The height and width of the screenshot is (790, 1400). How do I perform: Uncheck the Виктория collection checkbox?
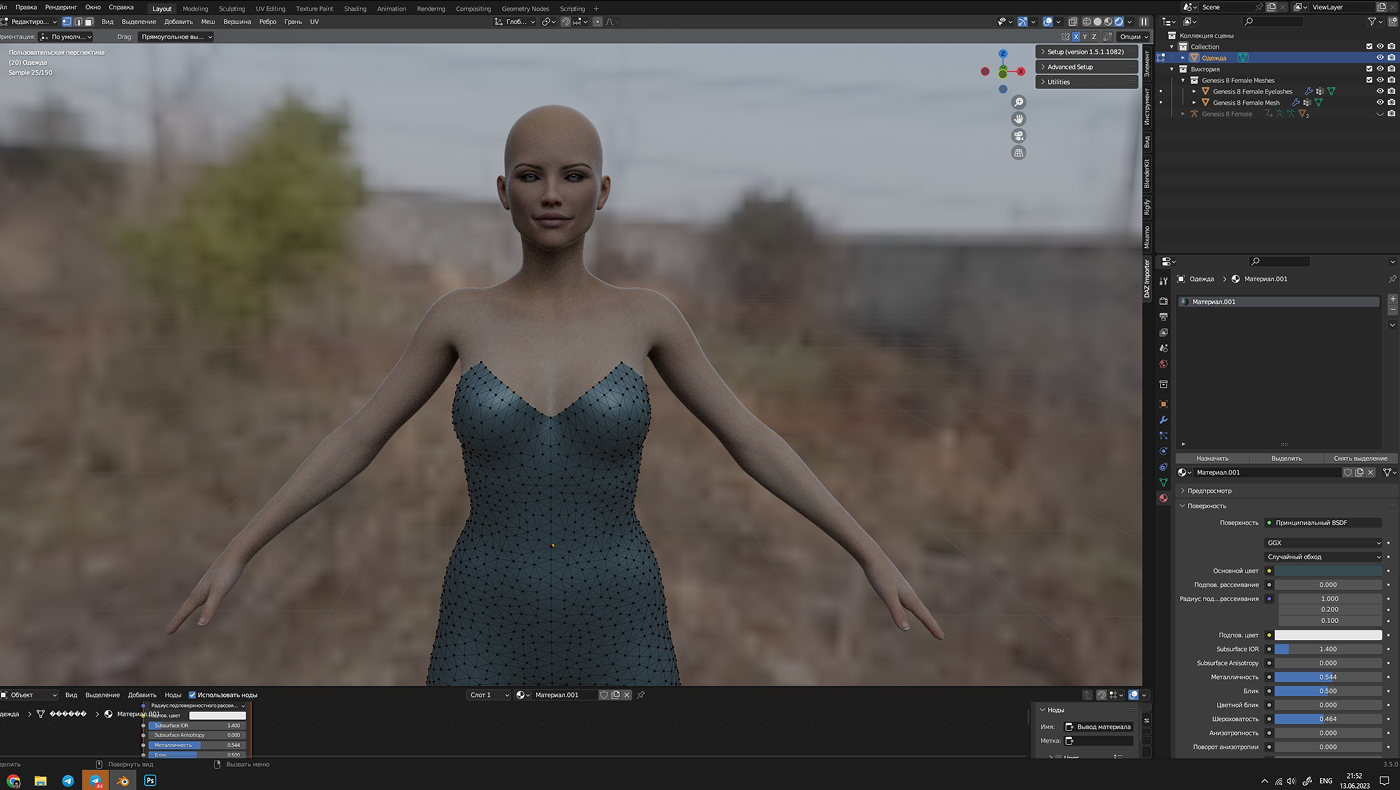[1369, 69]
